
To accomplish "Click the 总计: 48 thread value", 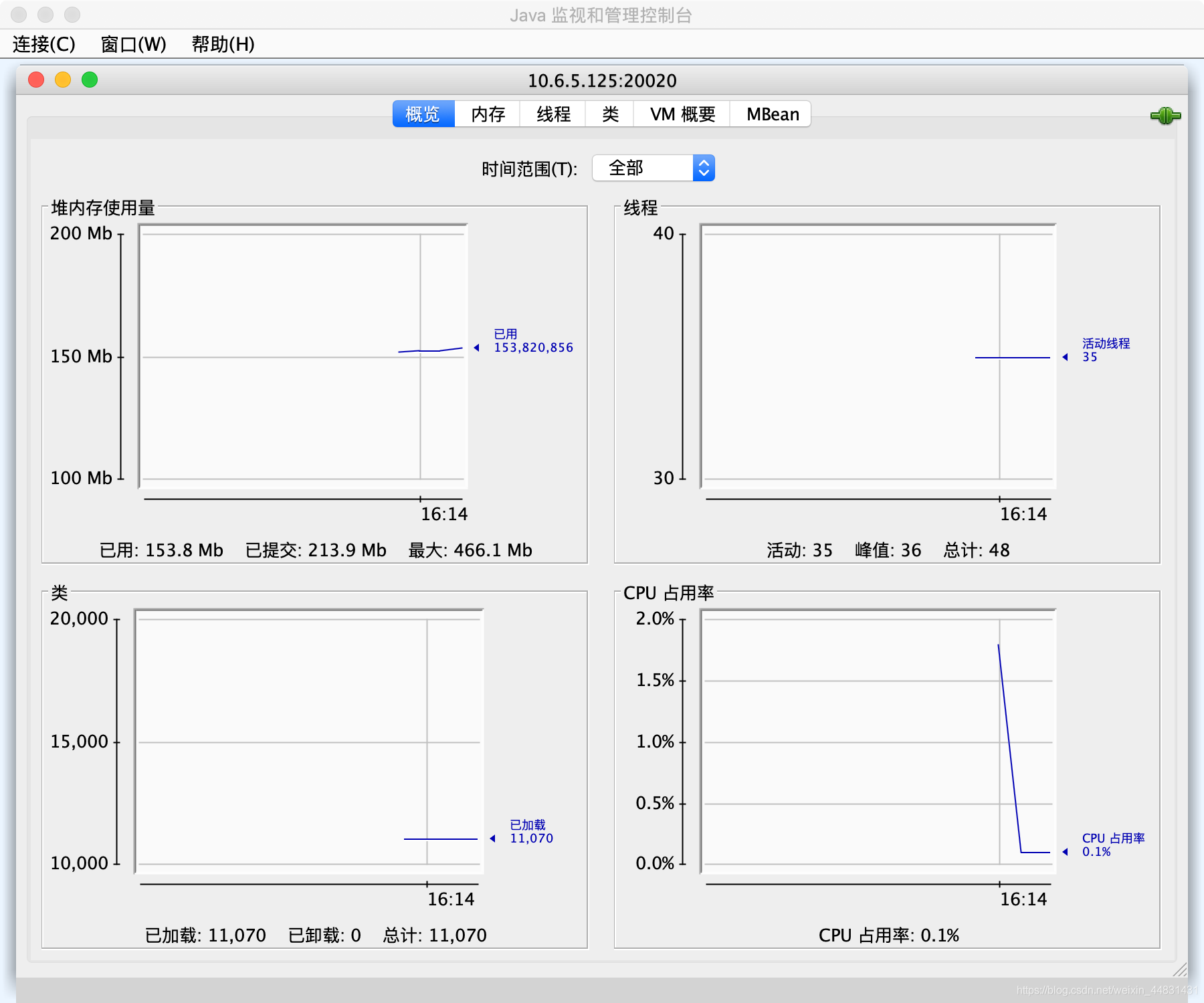I will point(977,550).
